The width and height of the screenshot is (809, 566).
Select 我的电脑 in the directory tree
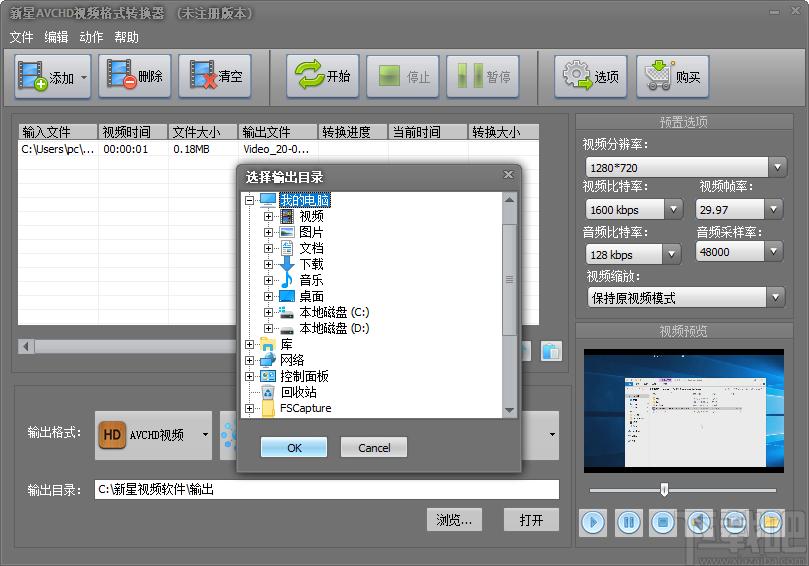point(304,200)
